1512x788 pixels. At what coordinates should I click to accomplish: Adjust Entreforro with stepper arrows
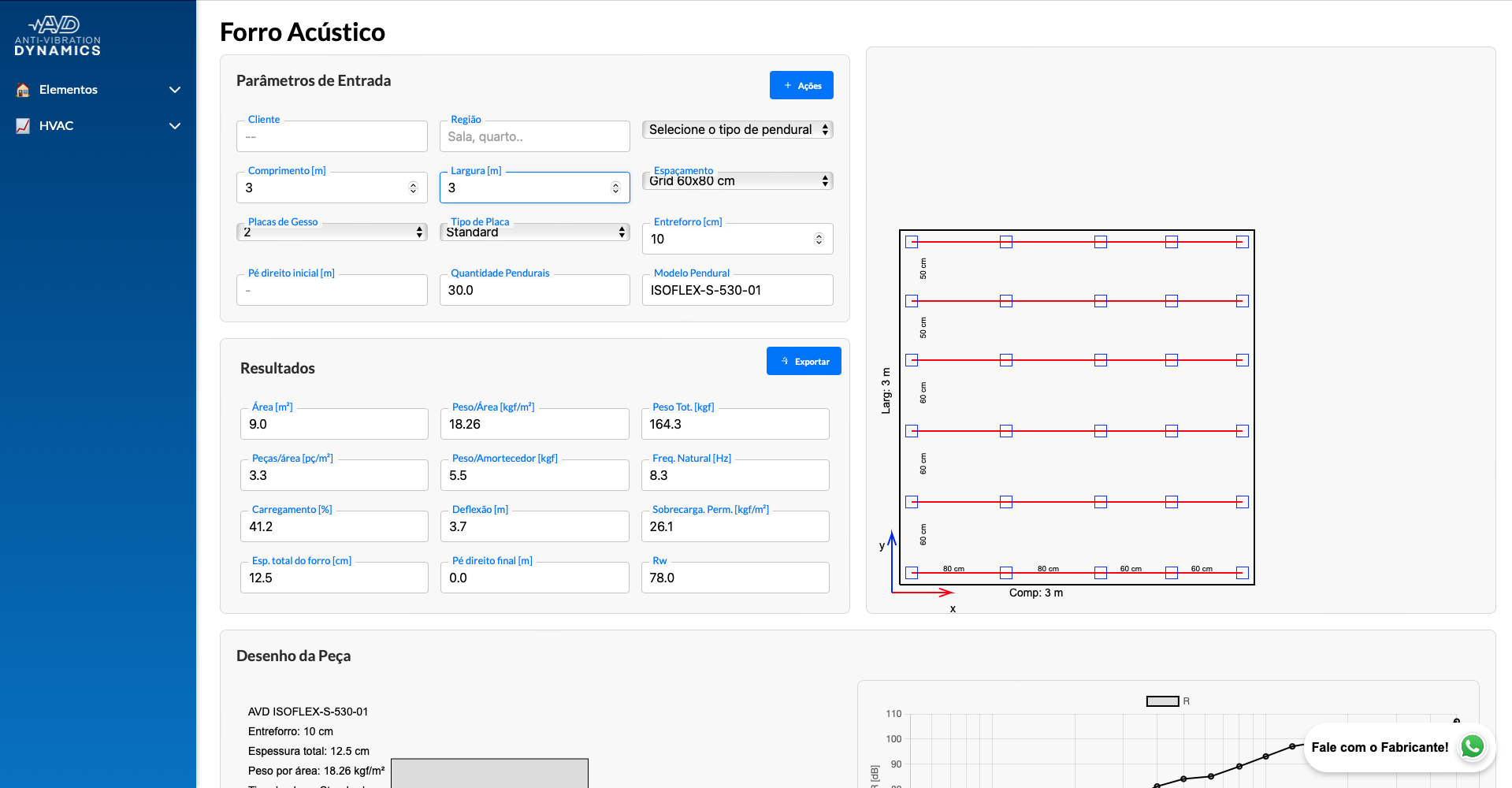click(819, 239)
